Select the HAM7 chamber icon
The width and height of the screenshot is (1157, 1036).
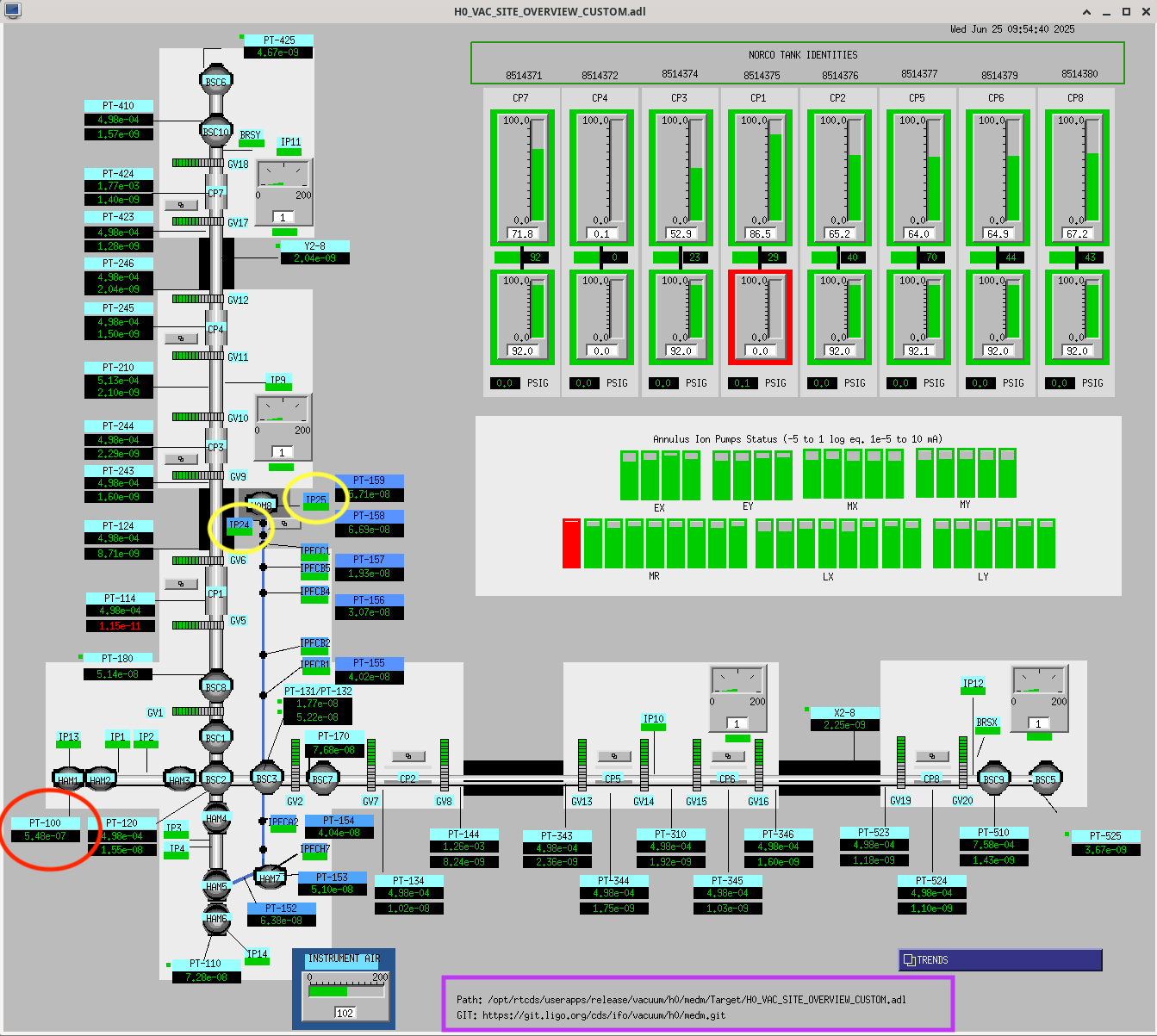271,878
